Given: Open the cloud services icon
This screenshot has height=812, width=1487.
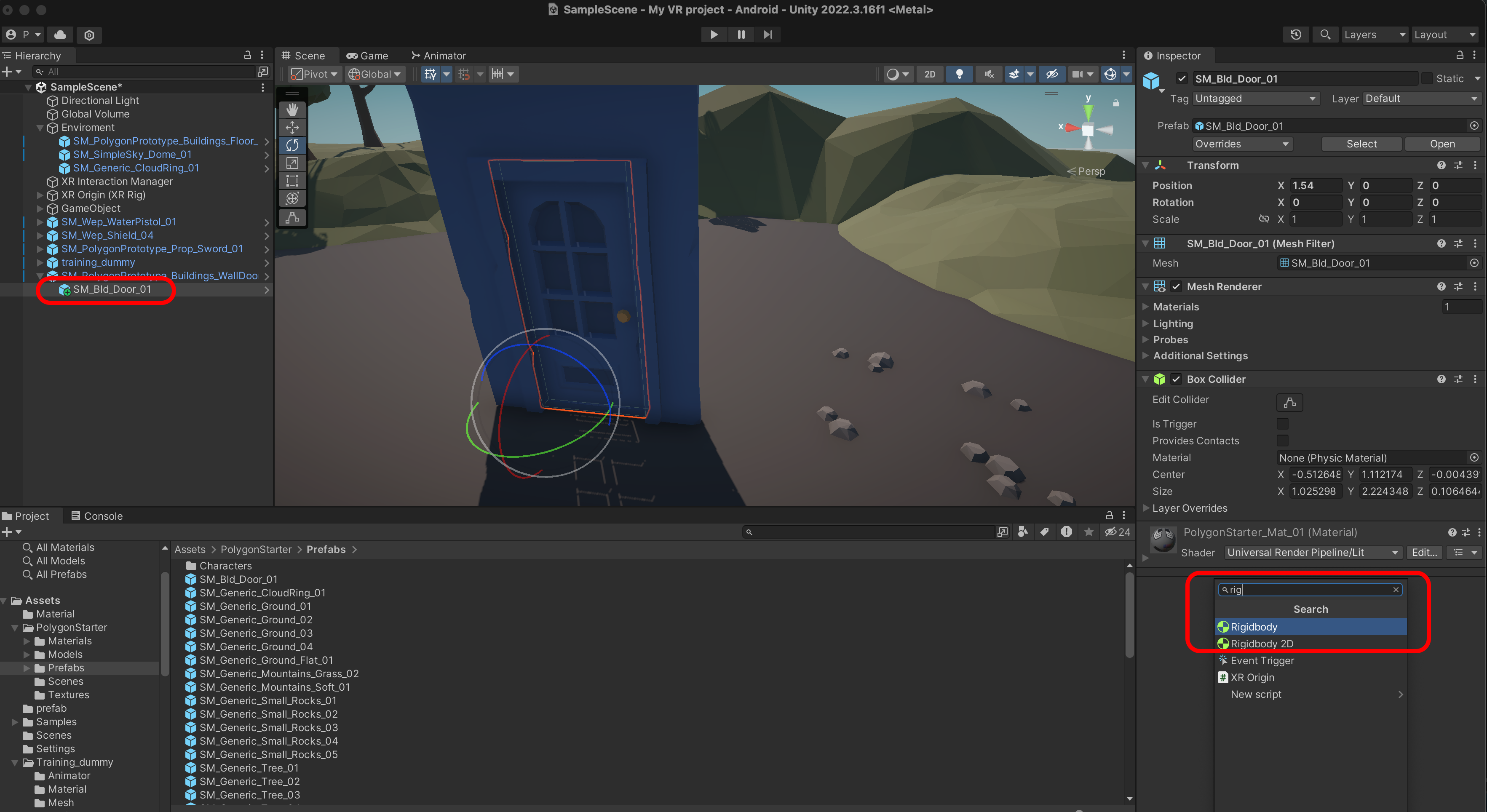Looking at the screenshot, I should [60, 35].
